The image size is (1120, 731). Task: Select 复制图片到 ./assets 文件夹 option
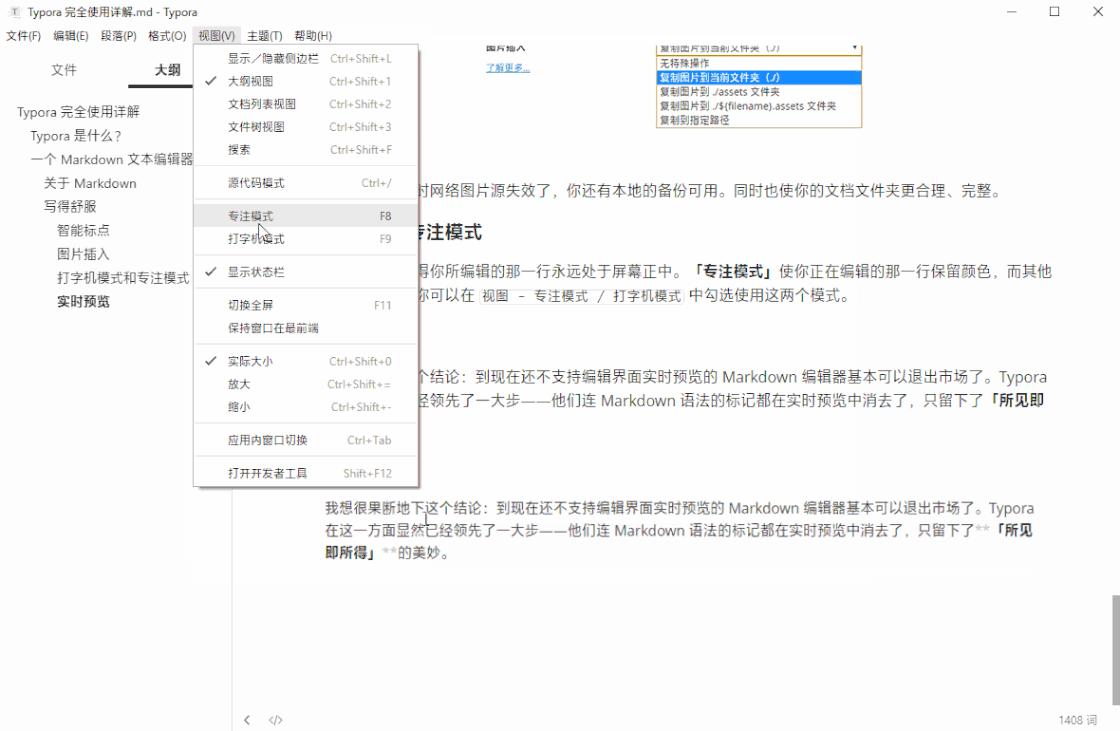(759, 91)
